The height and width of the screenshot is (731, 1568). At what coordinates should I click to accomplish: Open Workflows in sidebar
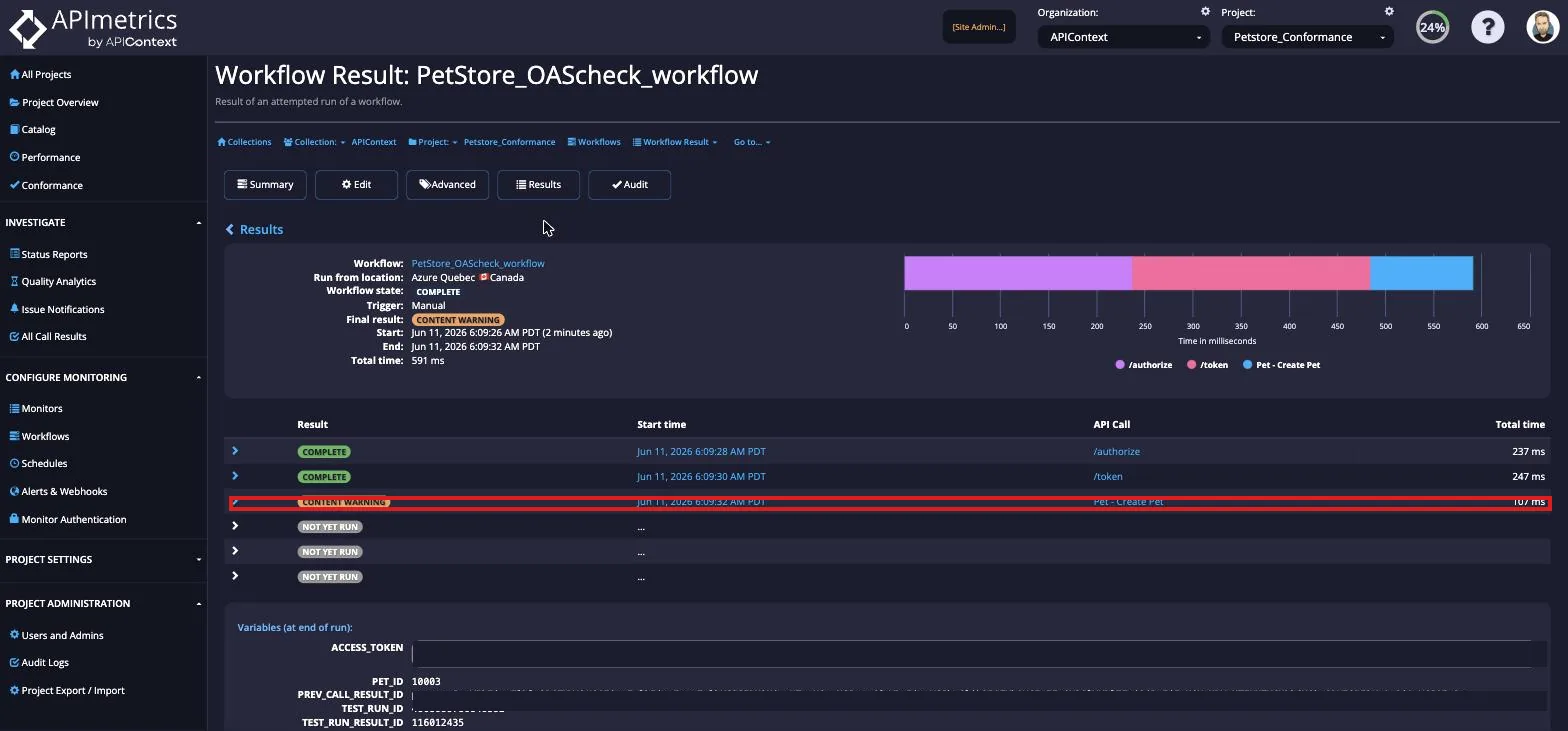pos(39,436)
